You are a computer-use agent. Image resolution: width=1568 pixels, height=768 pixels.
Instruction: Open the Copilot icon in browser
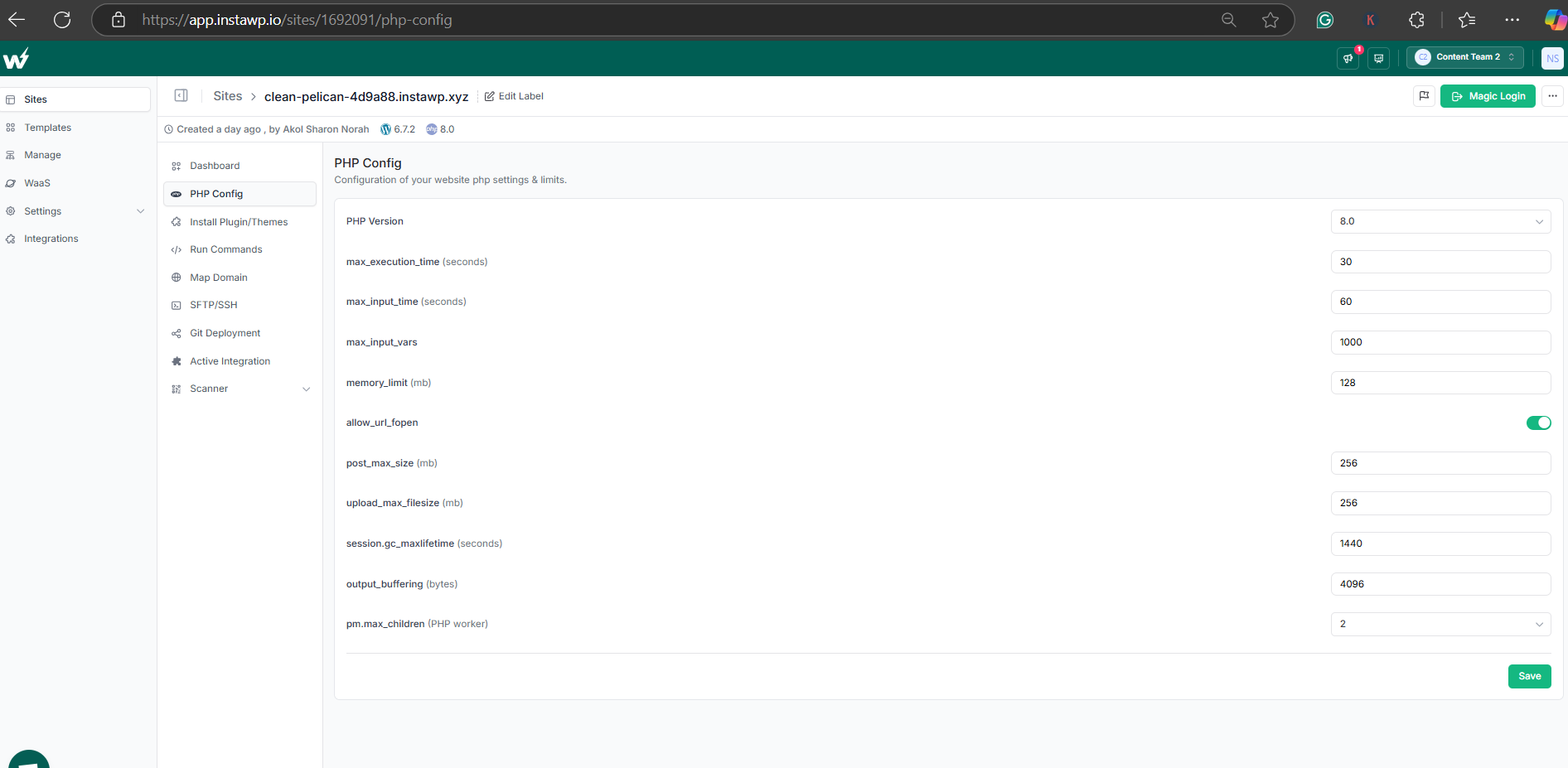click(1555, 20)
